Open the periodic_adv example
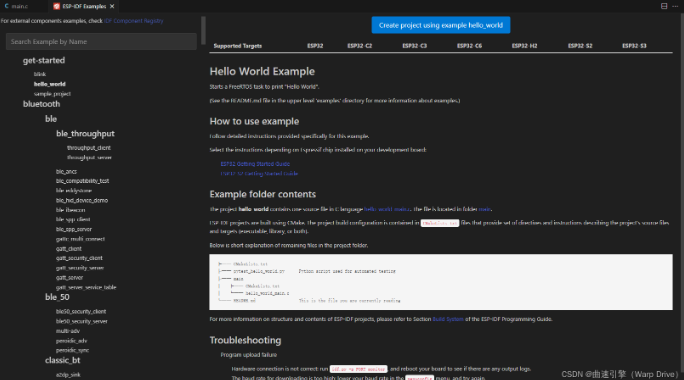Image resolution: width=684 pixels, height=380 pixels. point(72,341)
